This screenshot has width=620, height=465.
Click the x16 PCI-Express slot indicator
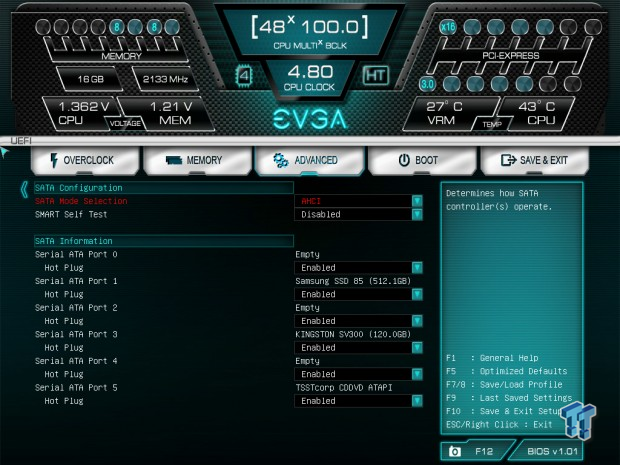click(x=448, y=27)
